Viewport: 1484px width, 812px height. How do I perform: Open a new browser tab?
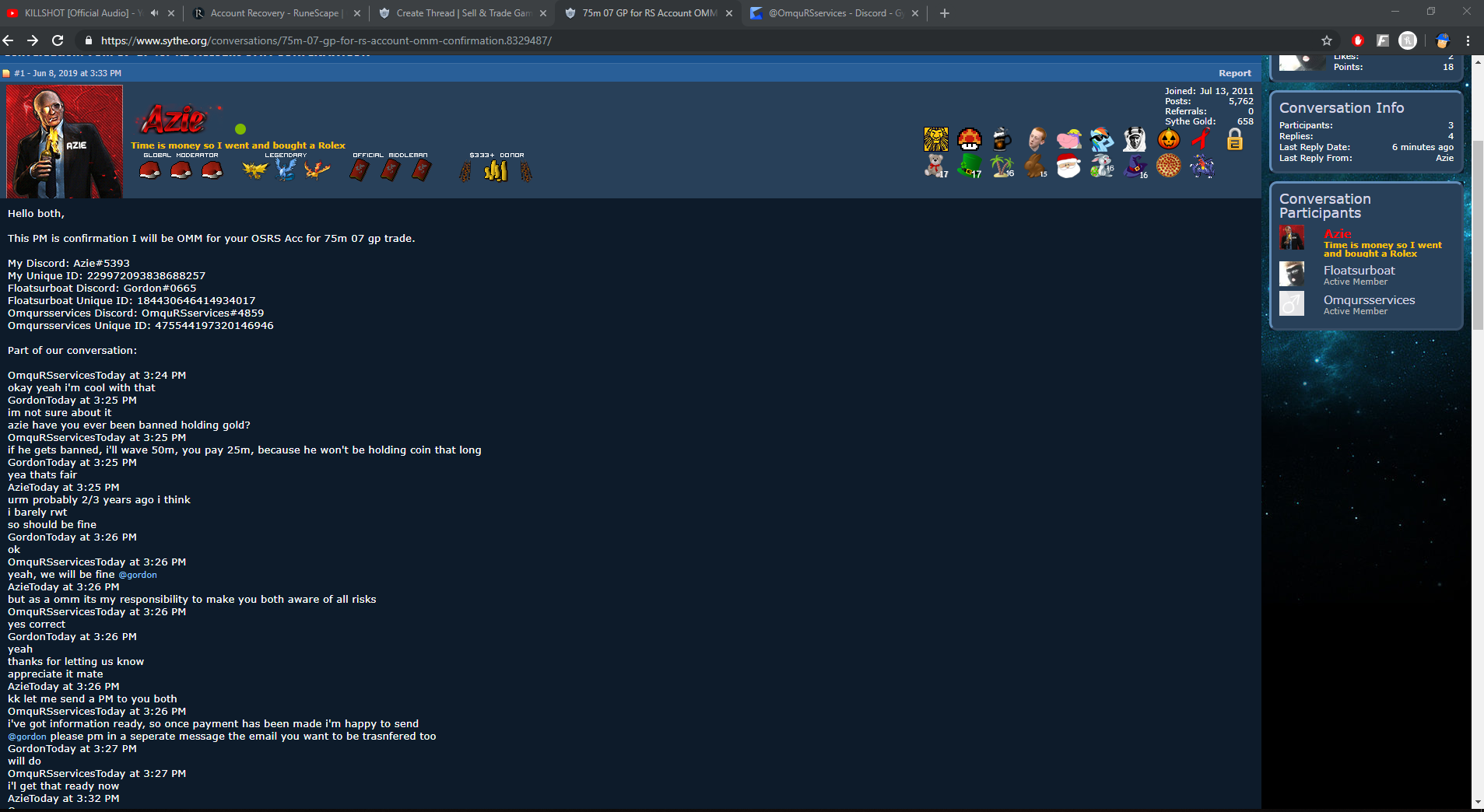[x=945, y=13]
